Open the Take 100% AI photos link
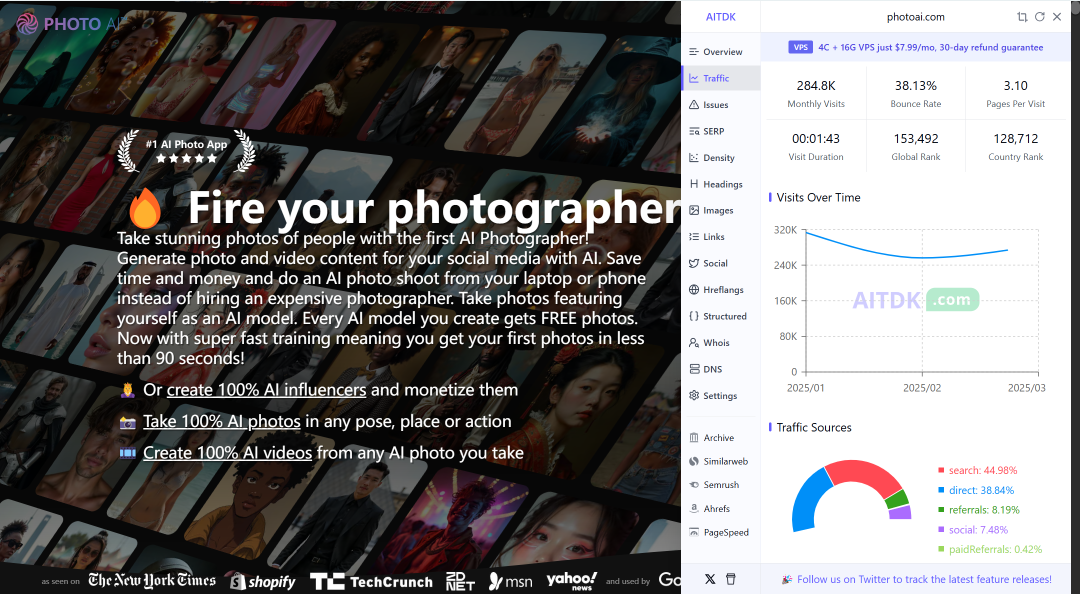The height and width of the screenshot is (594, 1080). tap(222, 422)
